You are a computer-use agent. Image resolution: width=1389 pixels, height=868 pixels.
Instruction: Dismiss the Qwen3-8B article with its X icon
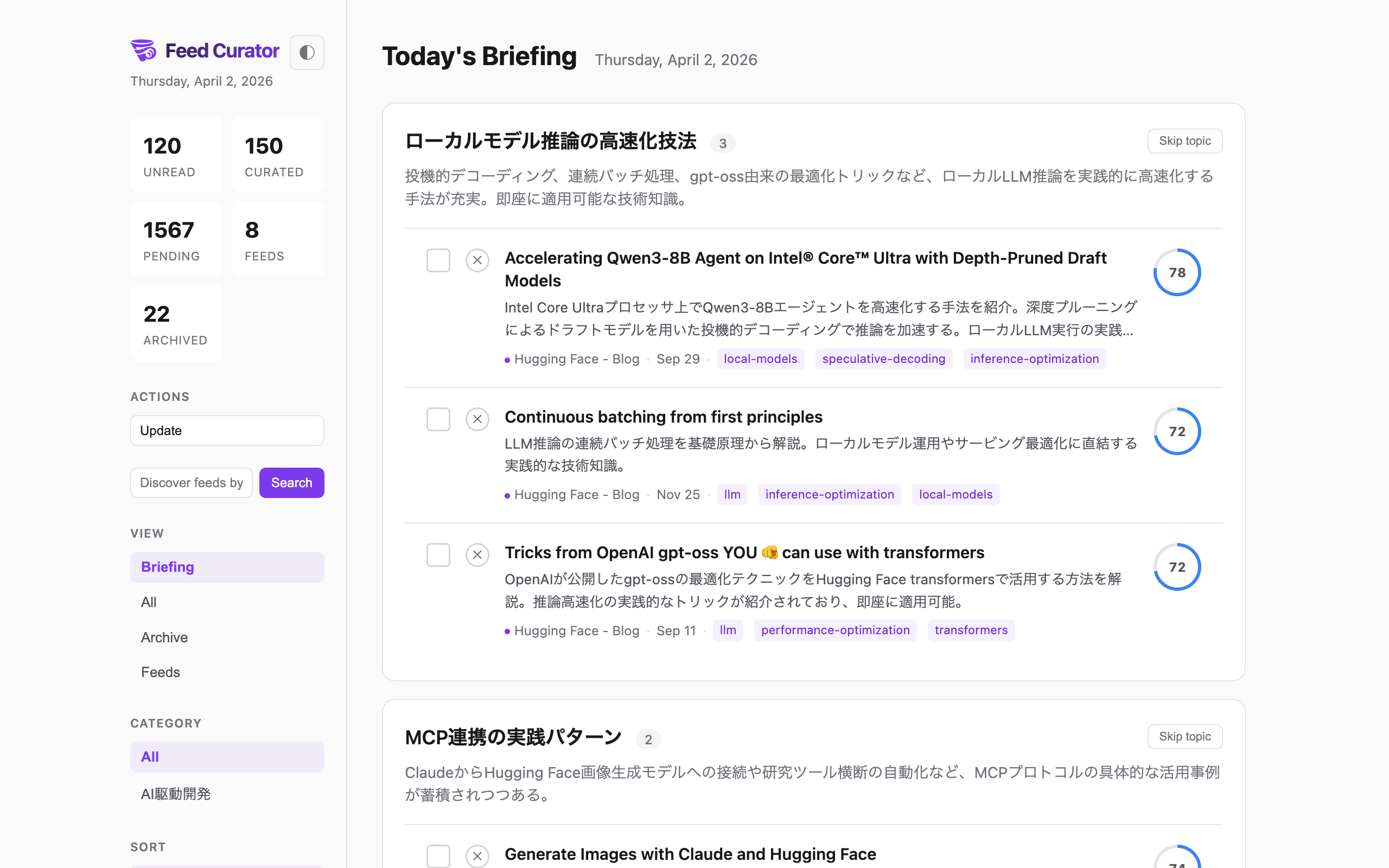[x=477, y=260]
